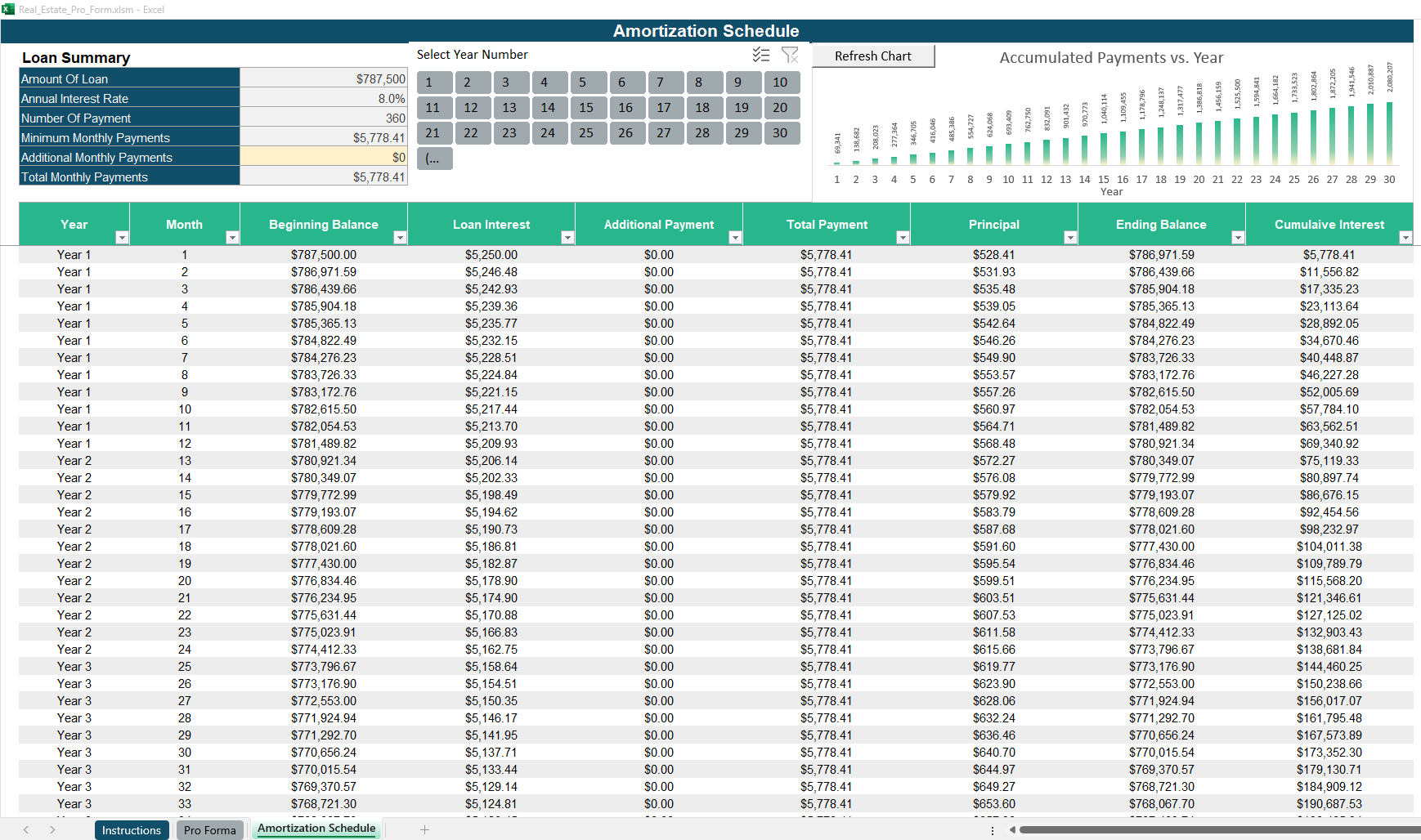Select the Additional Monthly Payments input cell
Screen dimensions: 1421x840
coord(324,157)
